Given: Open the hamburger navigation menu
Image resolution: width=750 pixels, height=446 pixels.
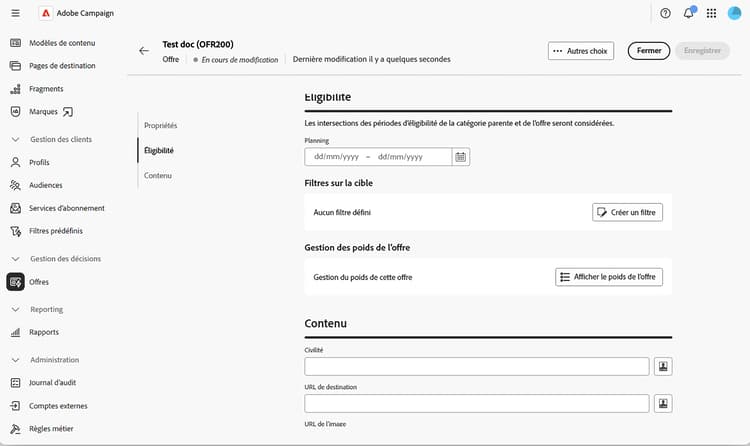Looking at the screenshot, I should (16, 13).
